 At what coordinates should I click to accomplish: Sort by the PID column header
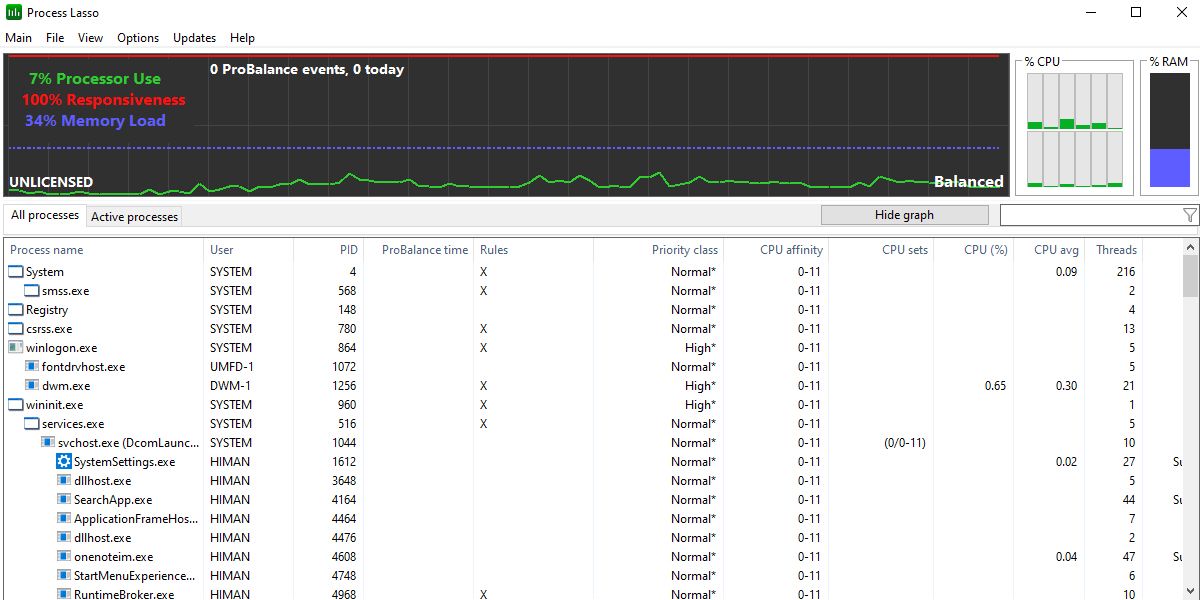328,250
